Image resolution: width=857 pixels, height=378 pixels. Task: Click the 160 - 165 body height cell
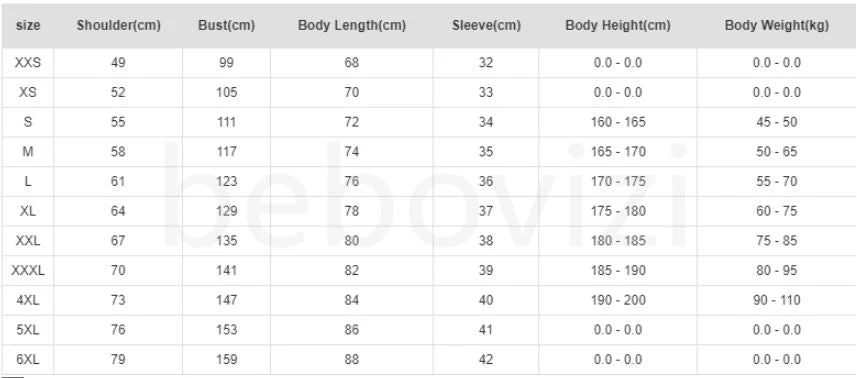618,122
